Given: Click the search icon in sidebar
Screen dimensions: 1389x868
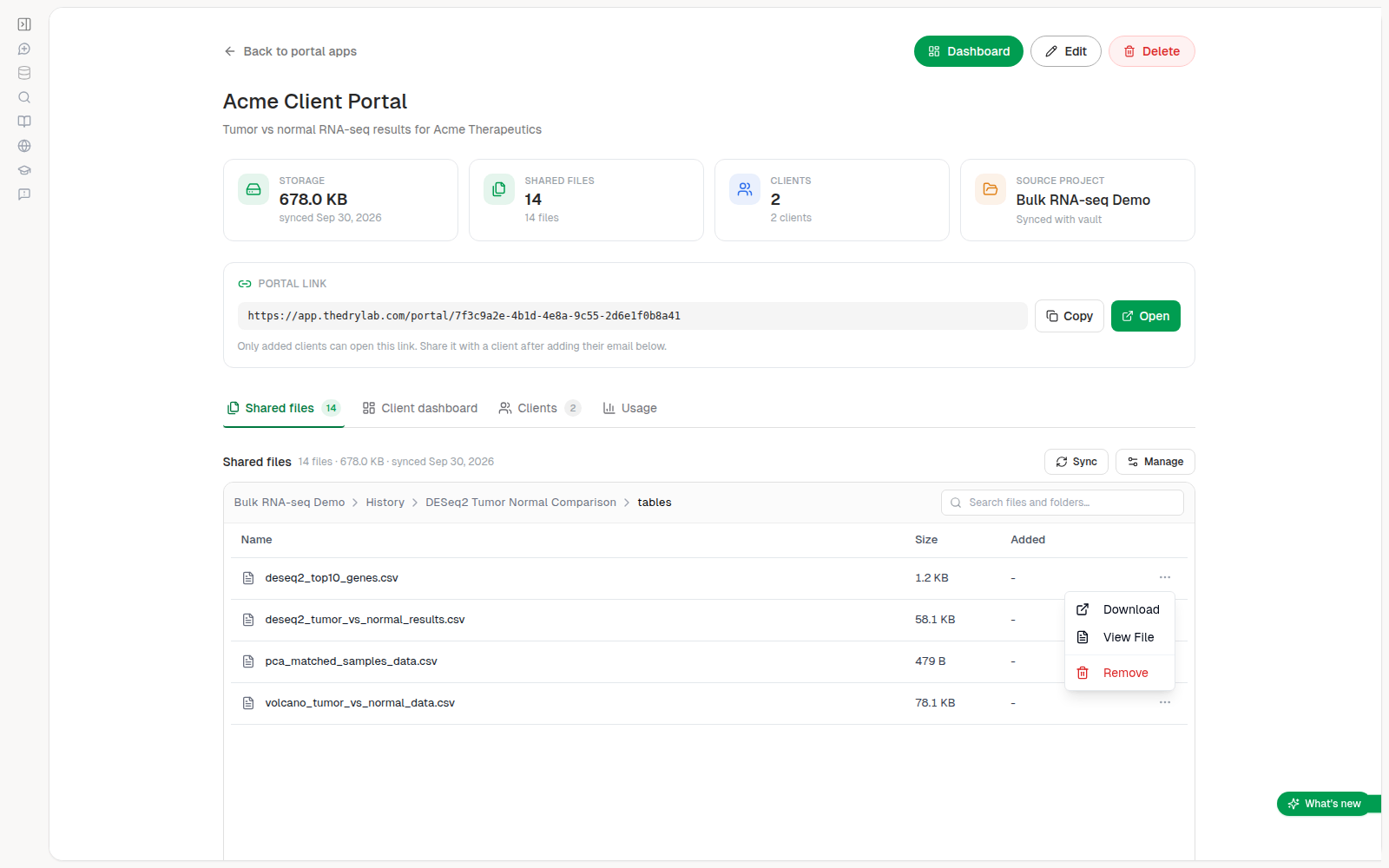Looking at the screenshot, I should tap(24, 97).
